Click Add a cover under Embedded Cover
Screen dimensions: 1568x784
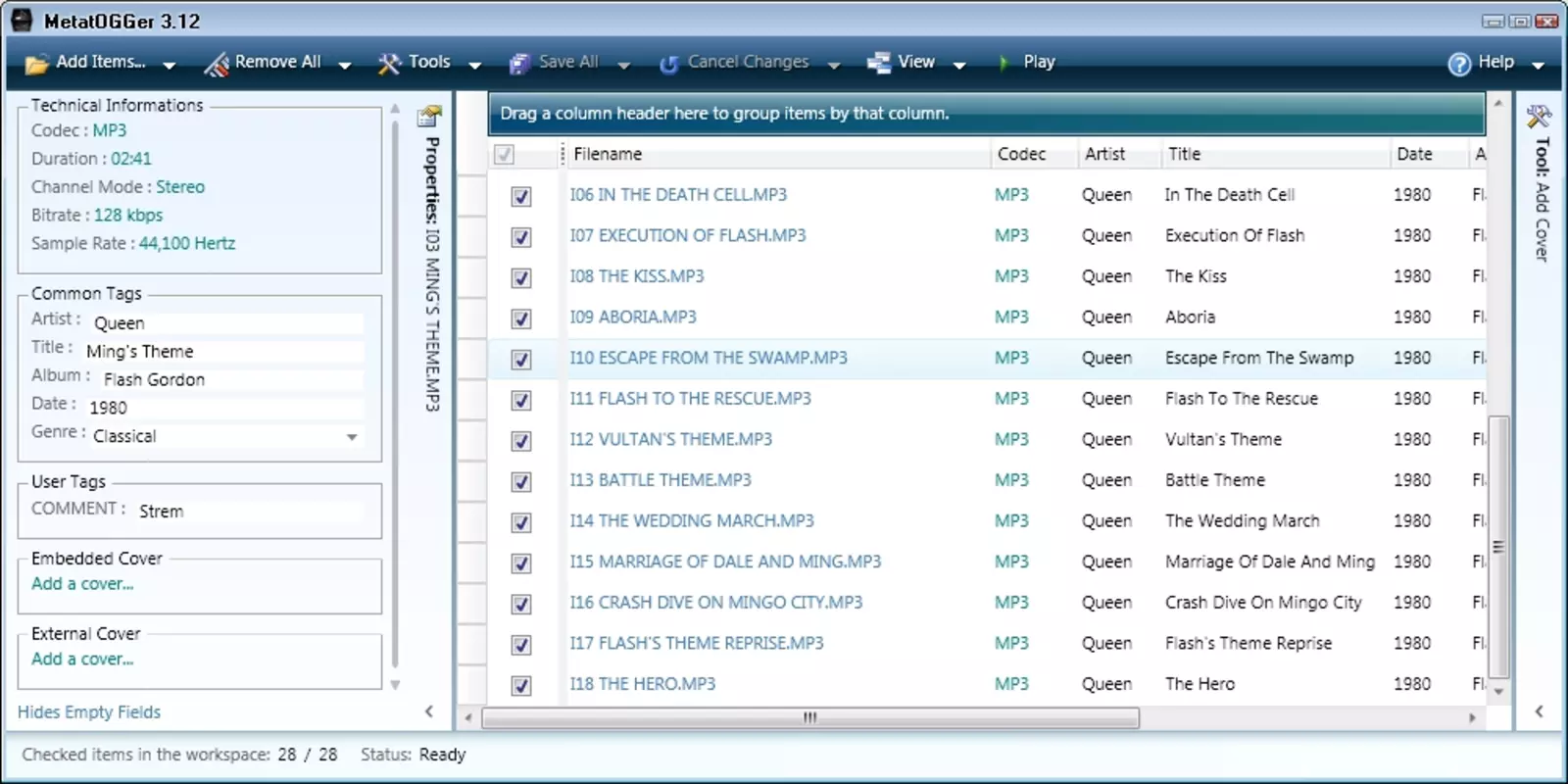pyautogui.click(x=82, y=584)
